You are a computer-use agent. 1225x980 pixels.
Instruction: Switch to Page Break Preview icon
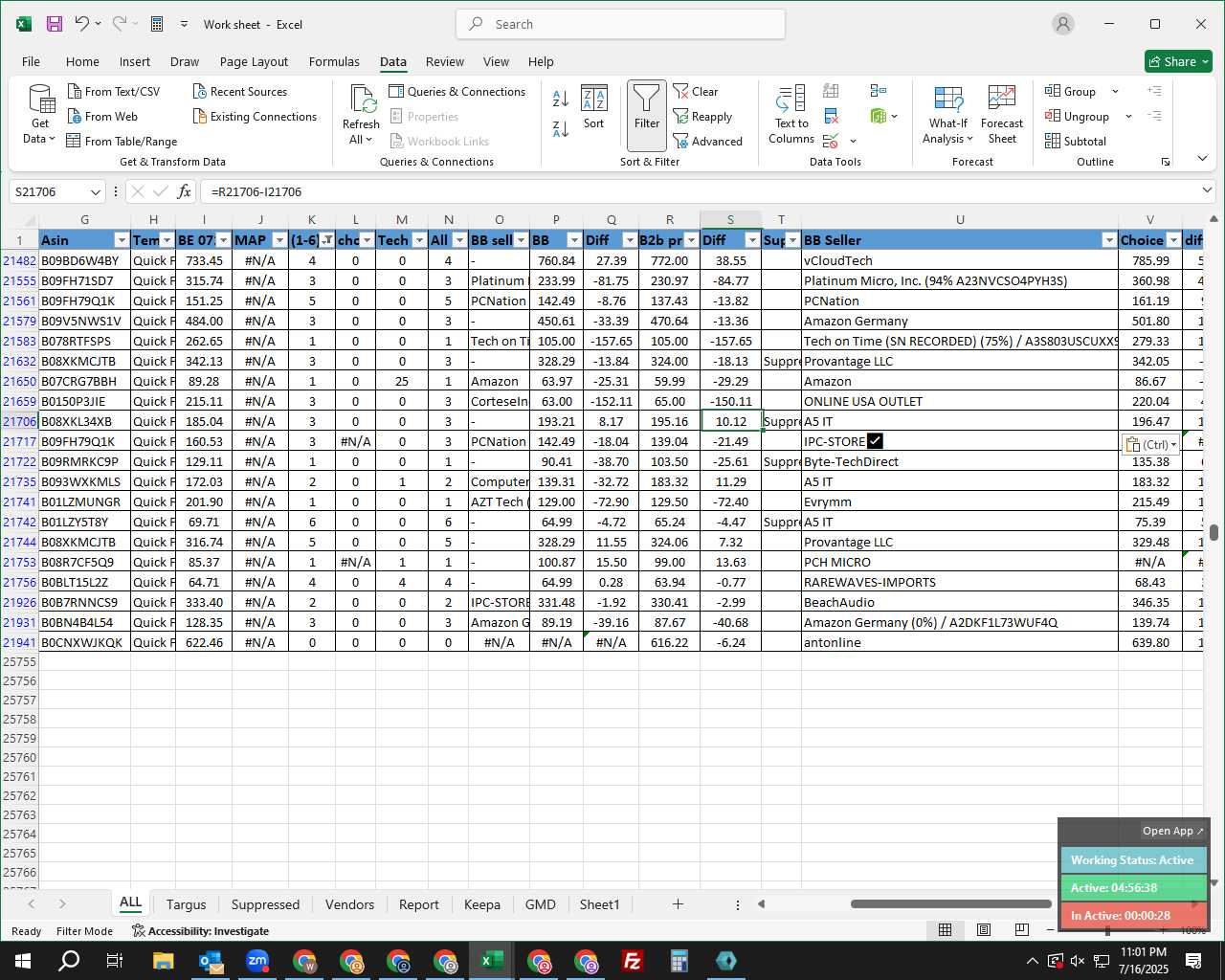click(1021, 930)
